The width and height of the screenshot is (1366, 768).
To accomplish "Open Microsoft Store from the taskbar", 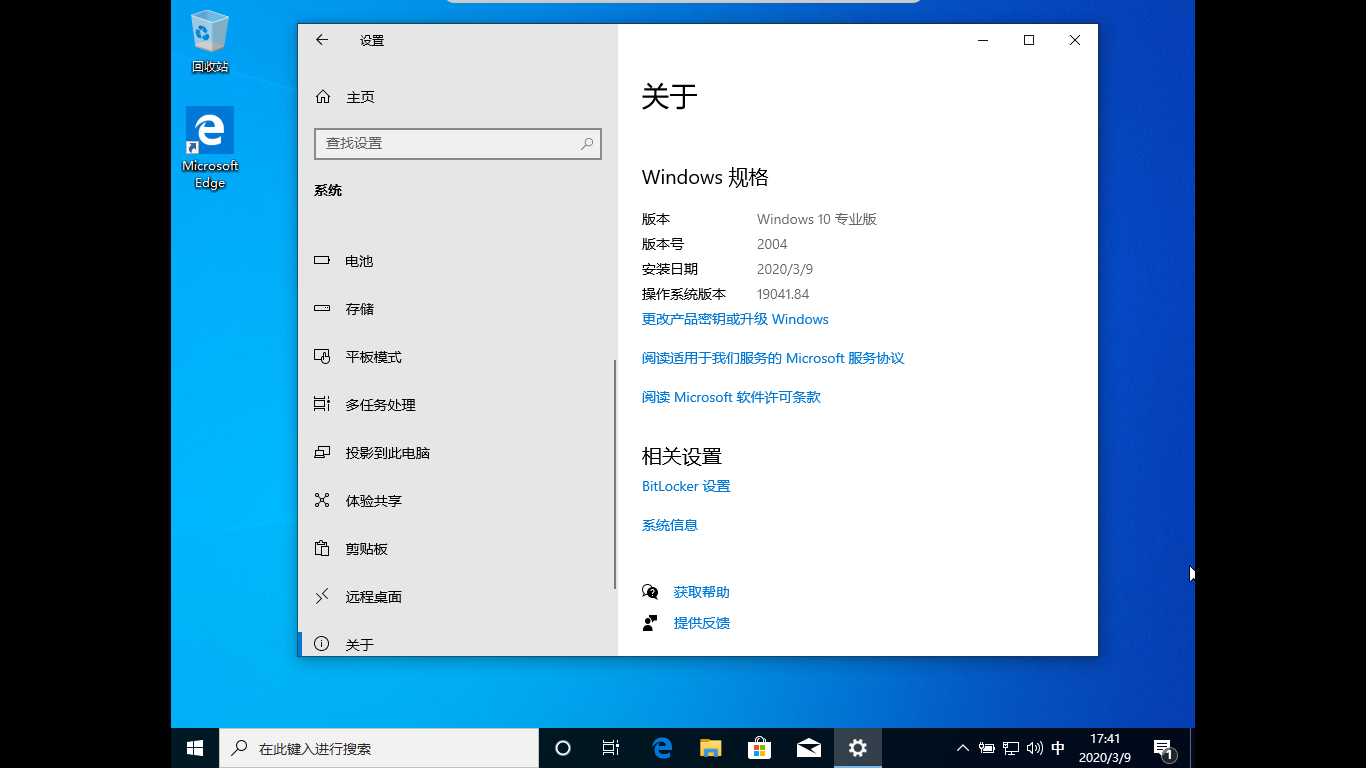I will [759, 747].
